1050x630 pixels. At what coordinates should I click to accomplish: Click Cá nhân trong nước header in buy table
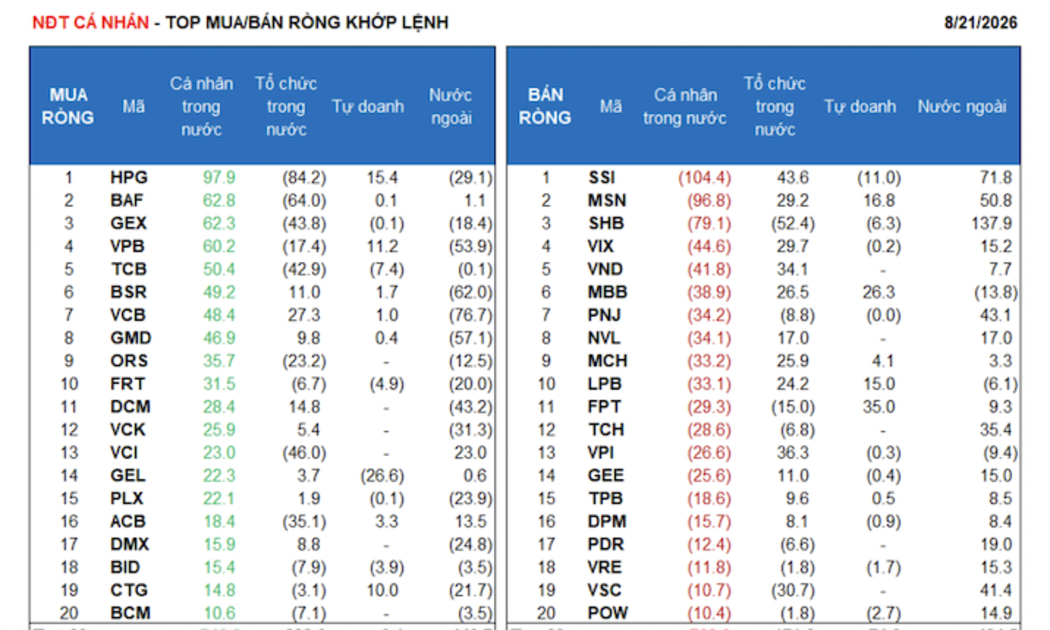(x=201, y=106)
